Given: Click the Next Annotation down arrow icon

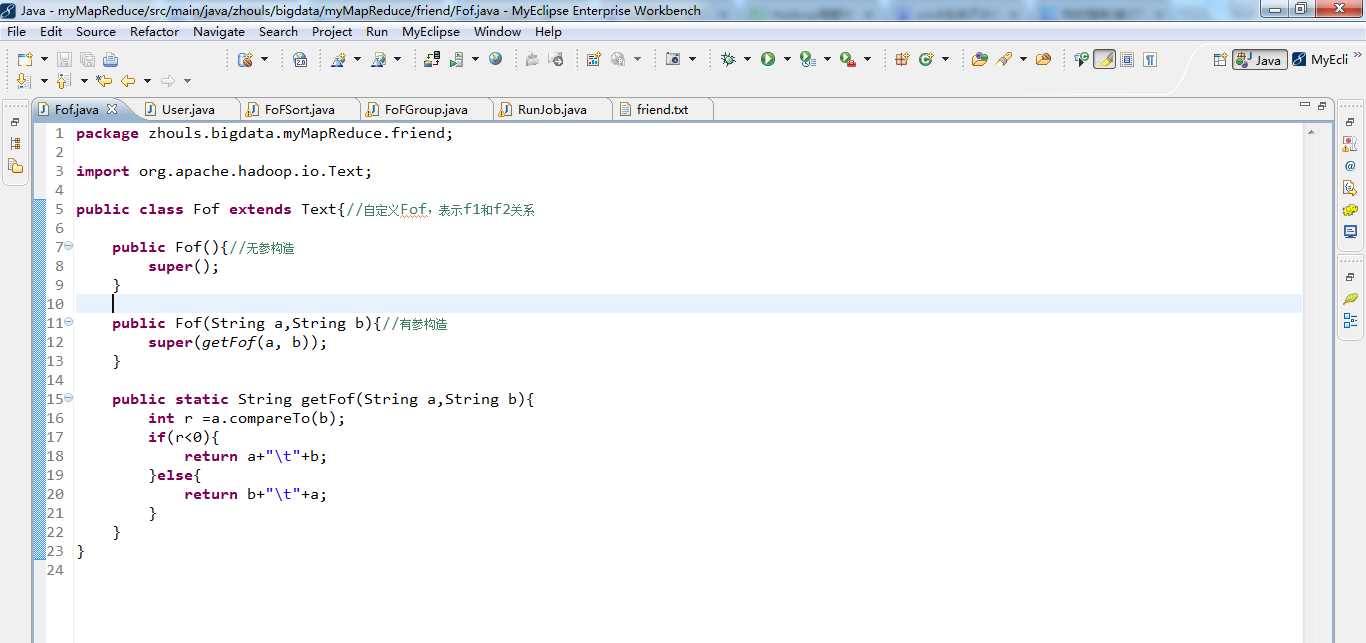Looking at the screenshot, I should [x=24, y=81].
